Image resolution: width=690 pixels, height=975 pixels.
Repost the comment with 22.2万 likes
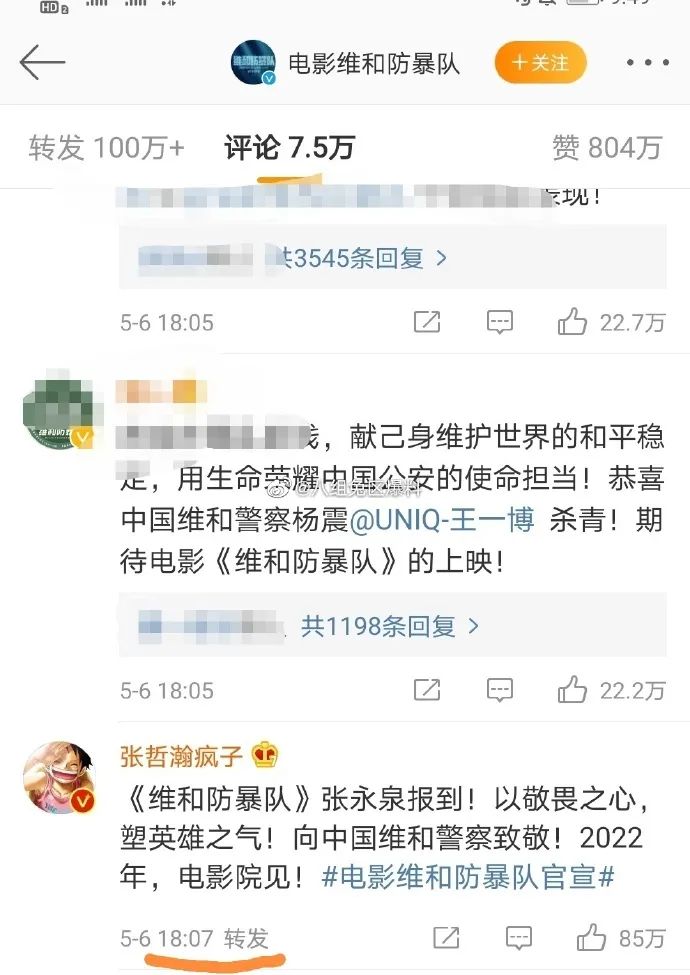427,690
